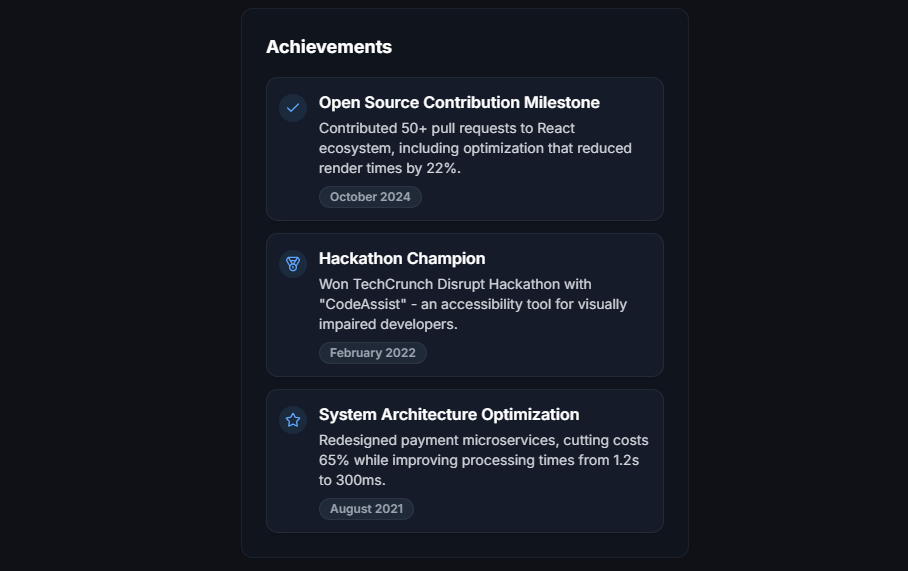Click the "CodeAssist" accessibility tool text

(473, 305)
